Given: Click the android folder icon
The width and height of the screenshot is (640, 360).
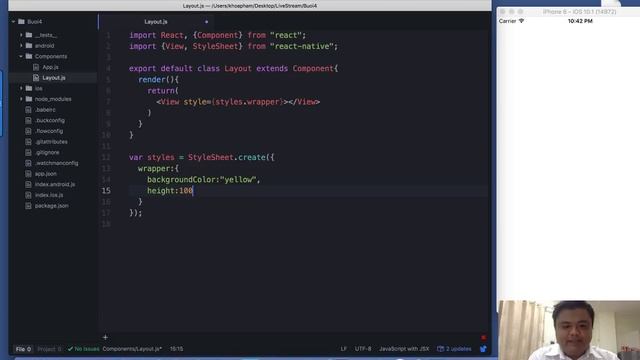Looking at the screenshot, I should (x=29, y=46).
